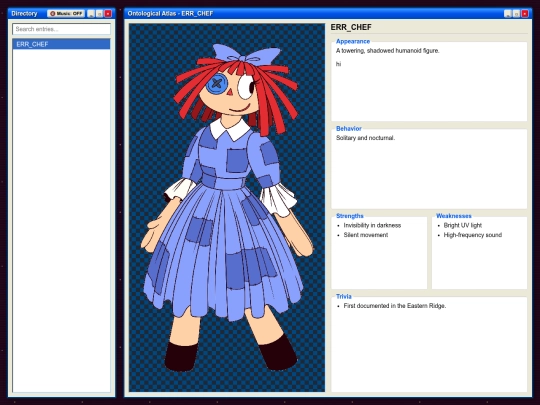The image size is (540, 405).
Task: Close the Ontological Atlas window
Action: pyautogui.click(x=525, y=13)
